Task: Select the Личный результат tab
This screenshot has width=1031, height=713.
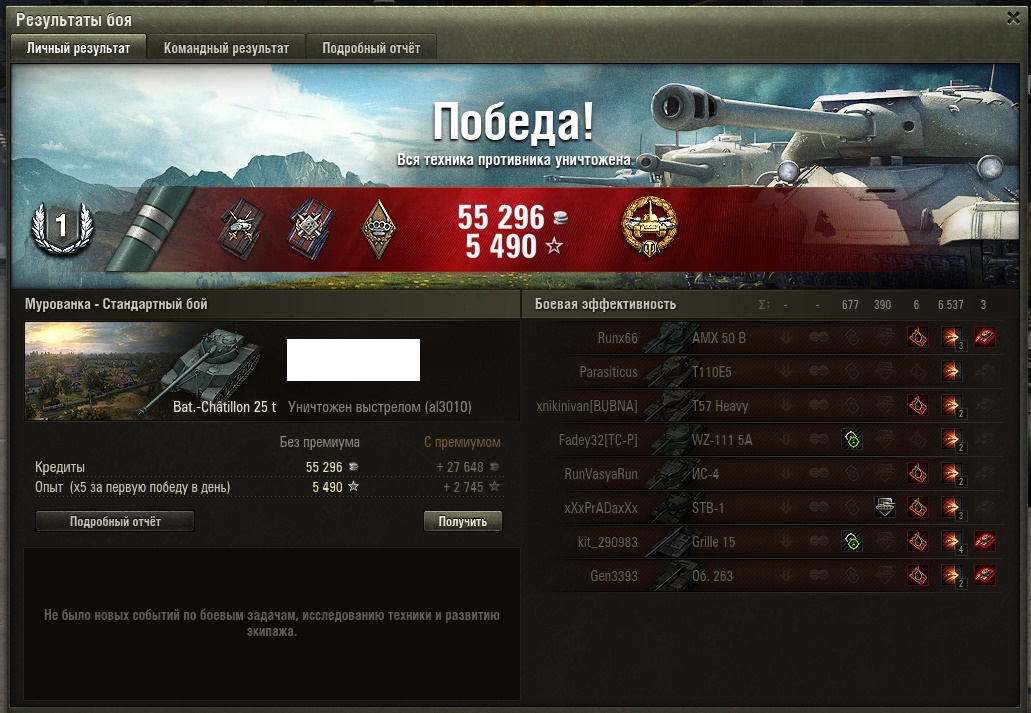Action: [x=78, y=48]
